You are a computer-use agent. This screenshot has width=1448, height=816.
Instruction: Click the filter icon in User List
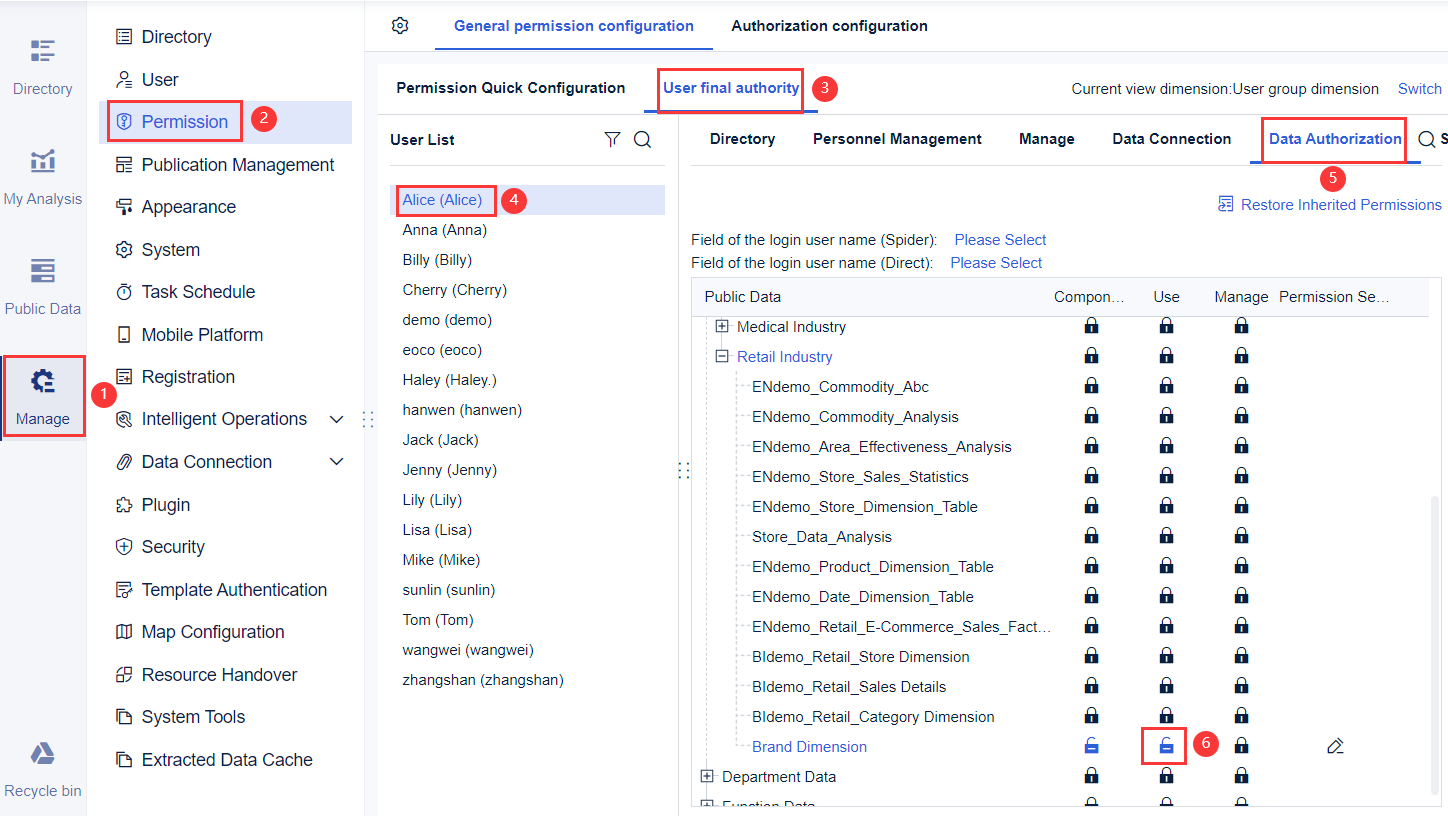pos(612,139)
